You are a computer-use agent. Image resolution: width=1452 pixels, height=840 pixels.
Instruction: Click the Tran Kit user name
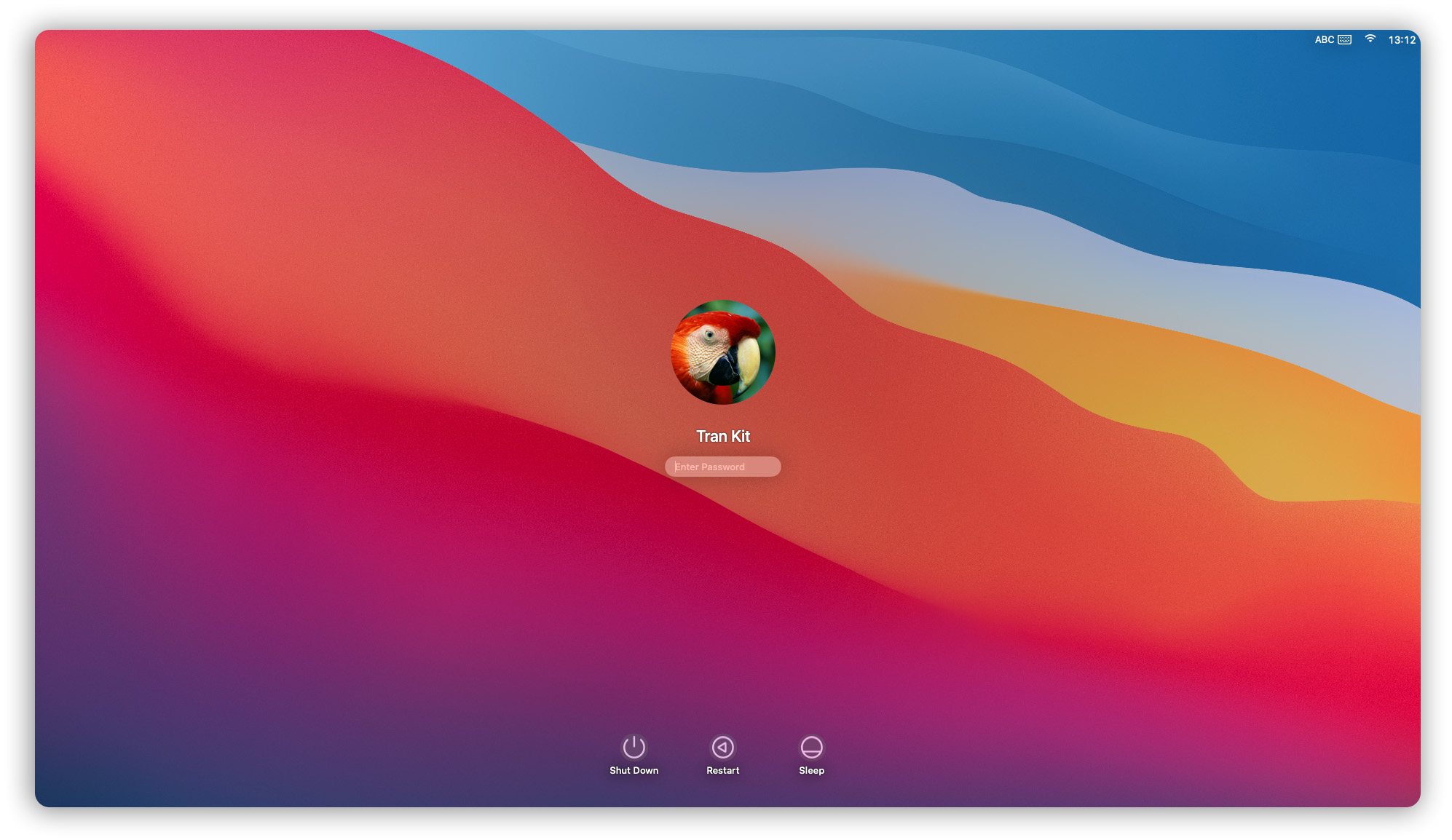point(722,436)
